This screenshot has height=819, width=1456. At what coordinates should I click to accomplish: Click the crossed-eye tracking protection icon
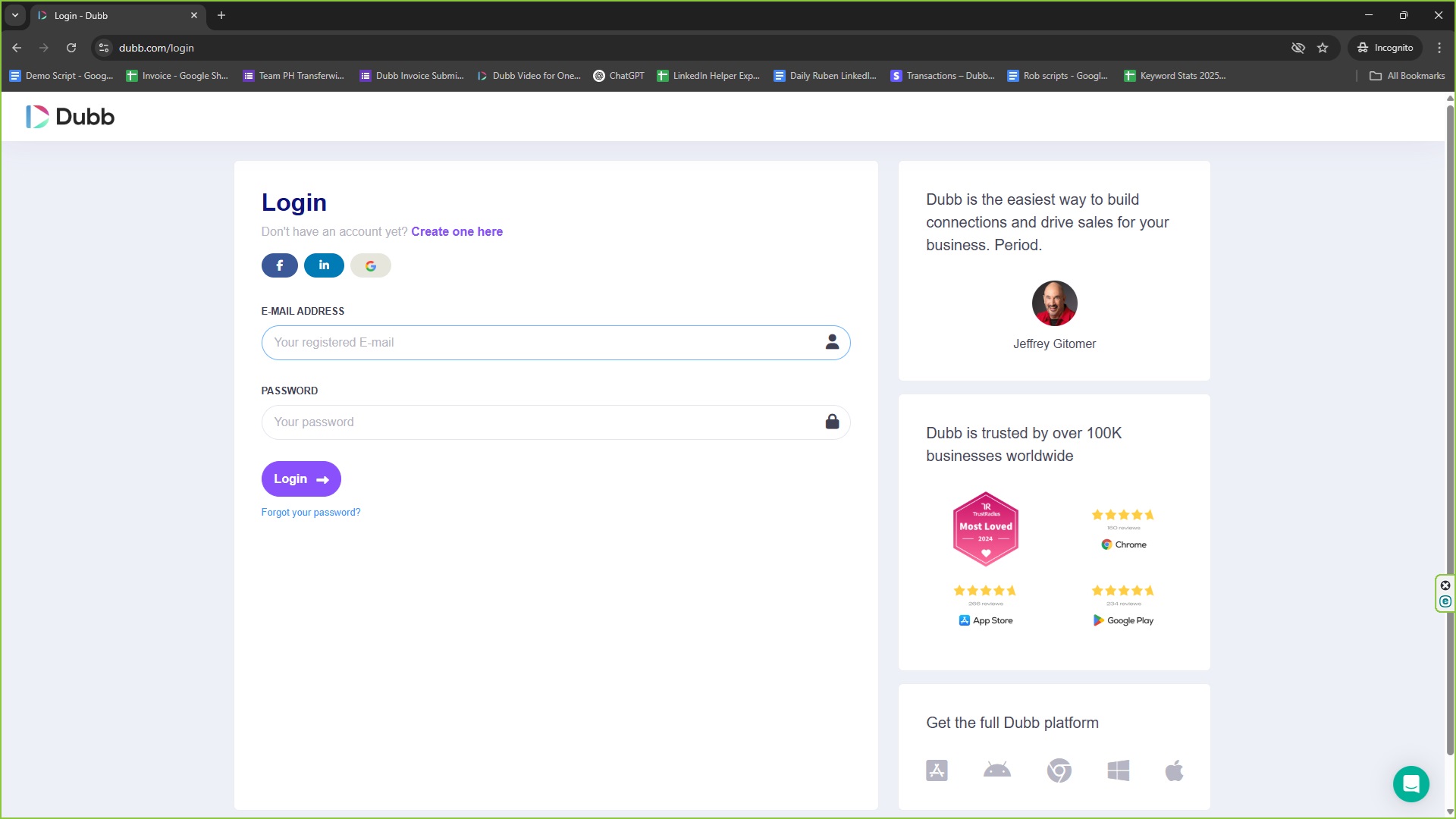click(x=1298, y=48)
